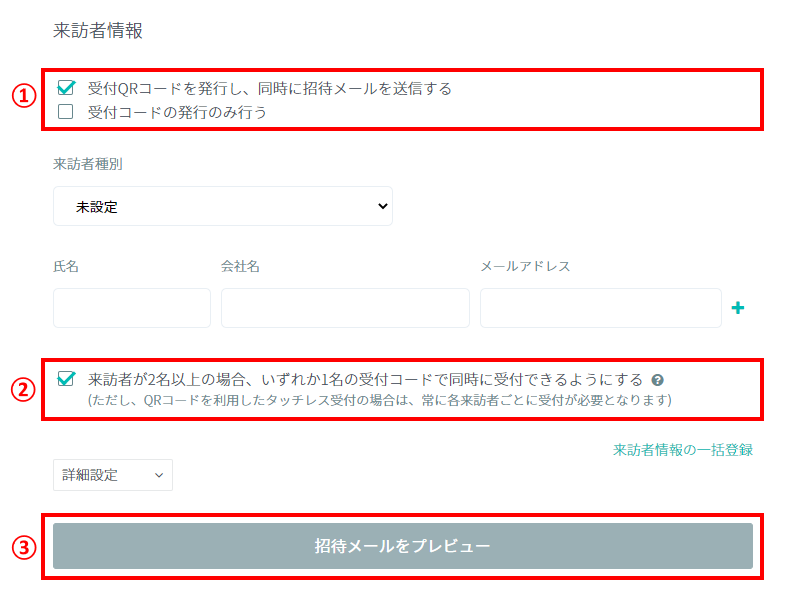
Task: Open the 来訪者情報の一括登録 link
Action: (682, 450)
